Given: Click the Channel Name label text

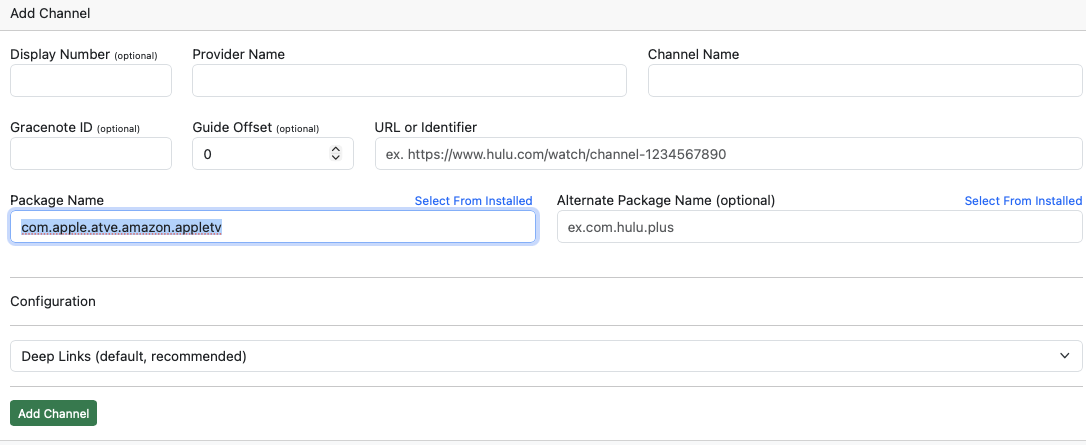Looking at the screenshot, I should (x=693, y=54).
